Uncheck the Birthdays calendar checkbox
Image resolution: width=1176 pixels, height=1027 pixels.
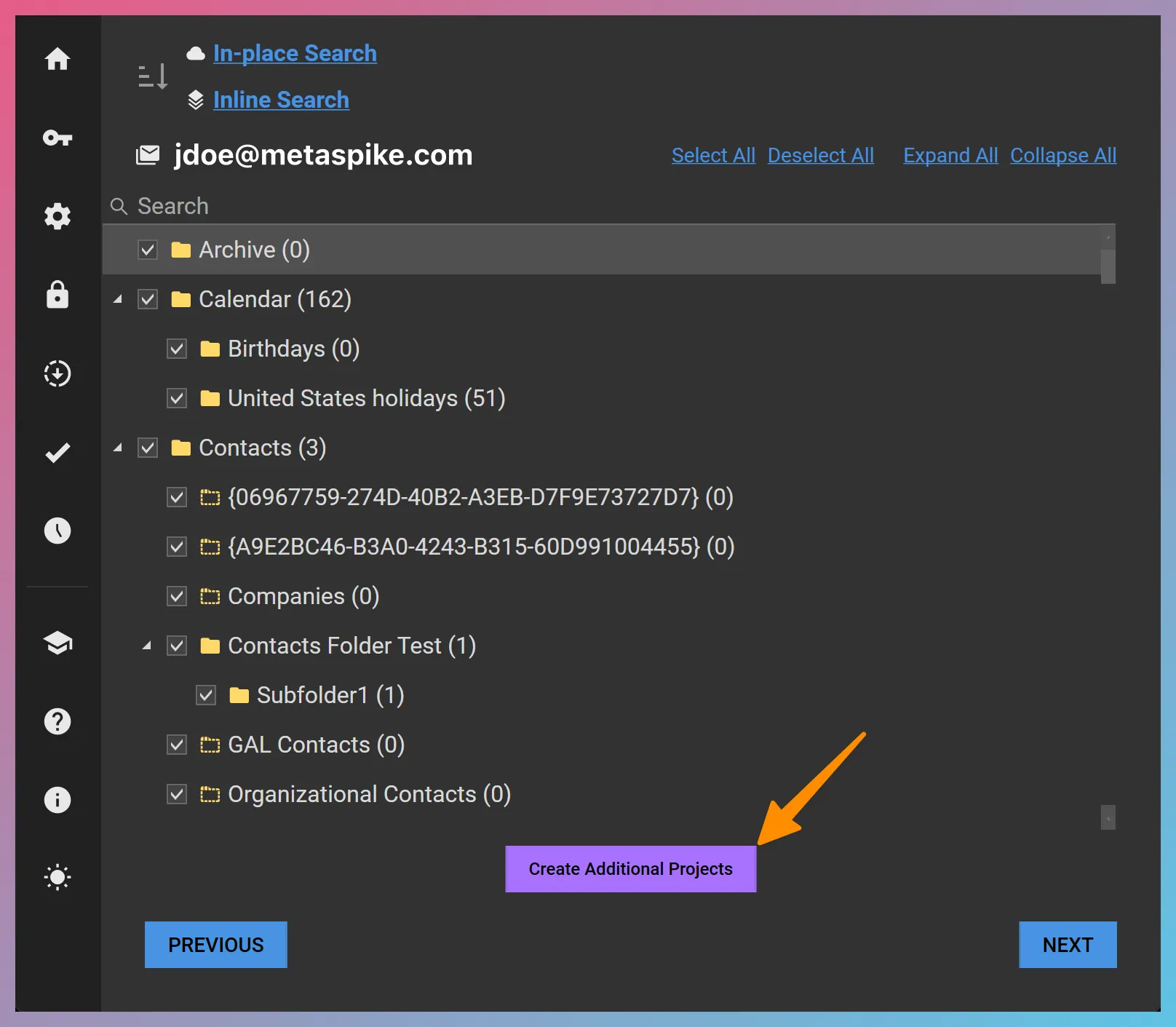[x=177, y=349]
